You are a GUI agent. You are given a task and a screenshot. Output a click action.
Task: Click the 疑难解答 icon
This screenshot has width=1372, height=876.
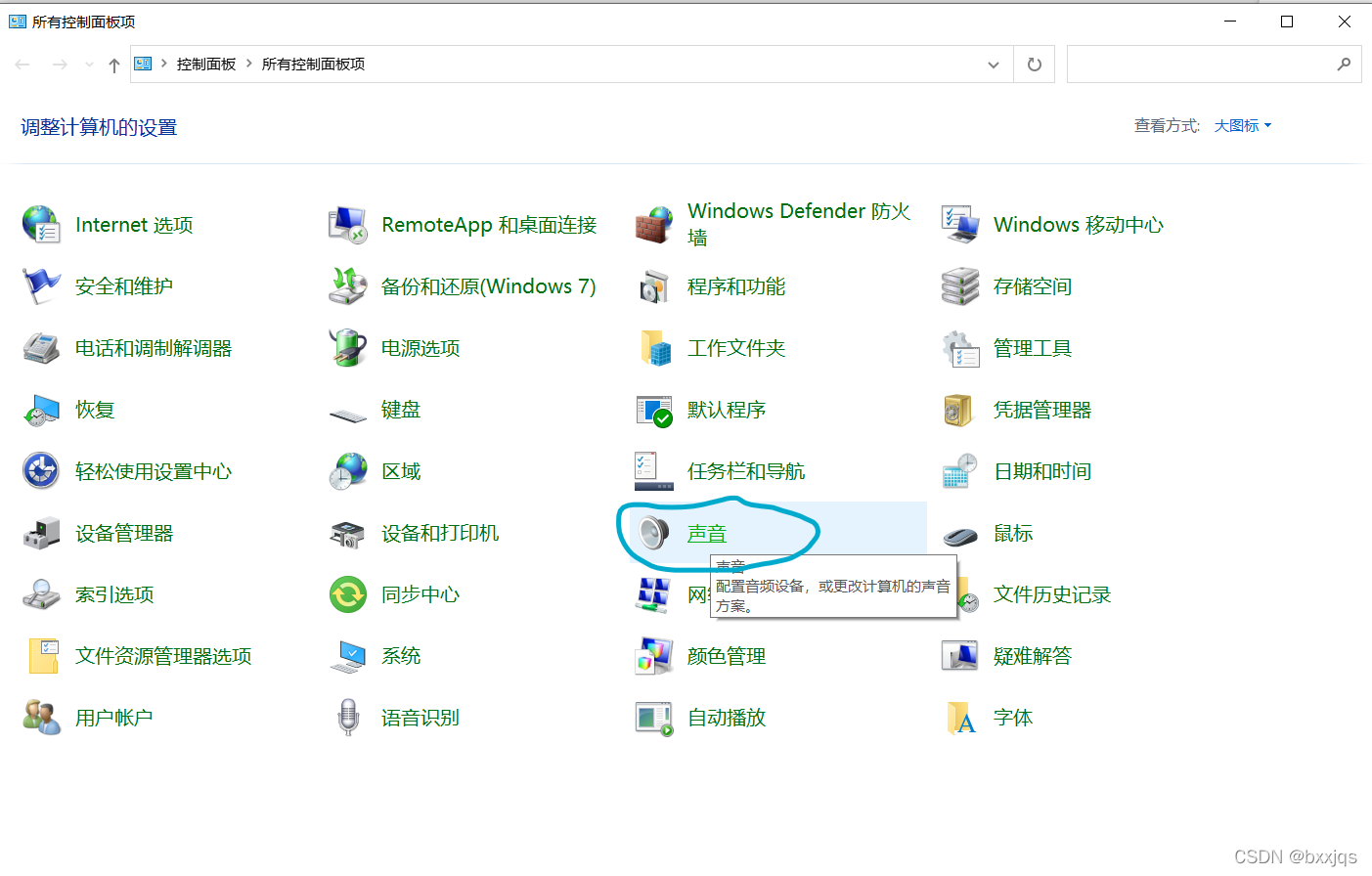click(x=960, y=656)
